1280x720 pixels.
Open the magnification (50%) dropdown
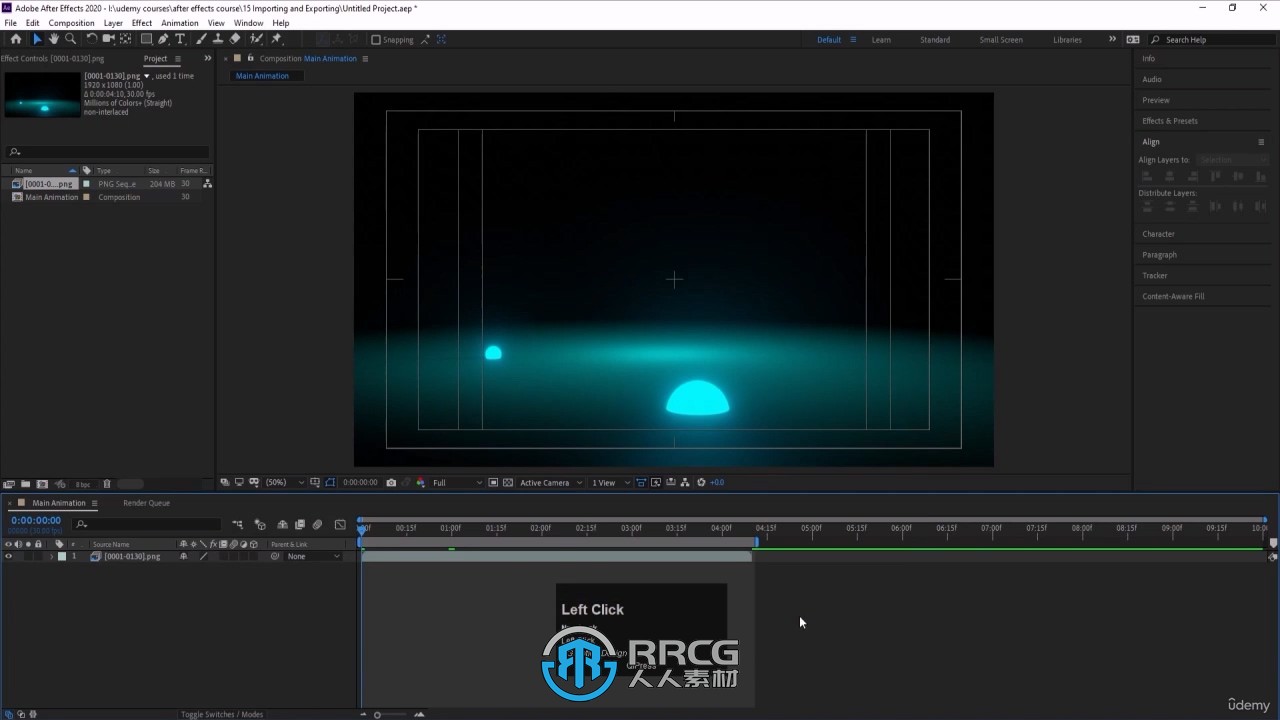284,482
